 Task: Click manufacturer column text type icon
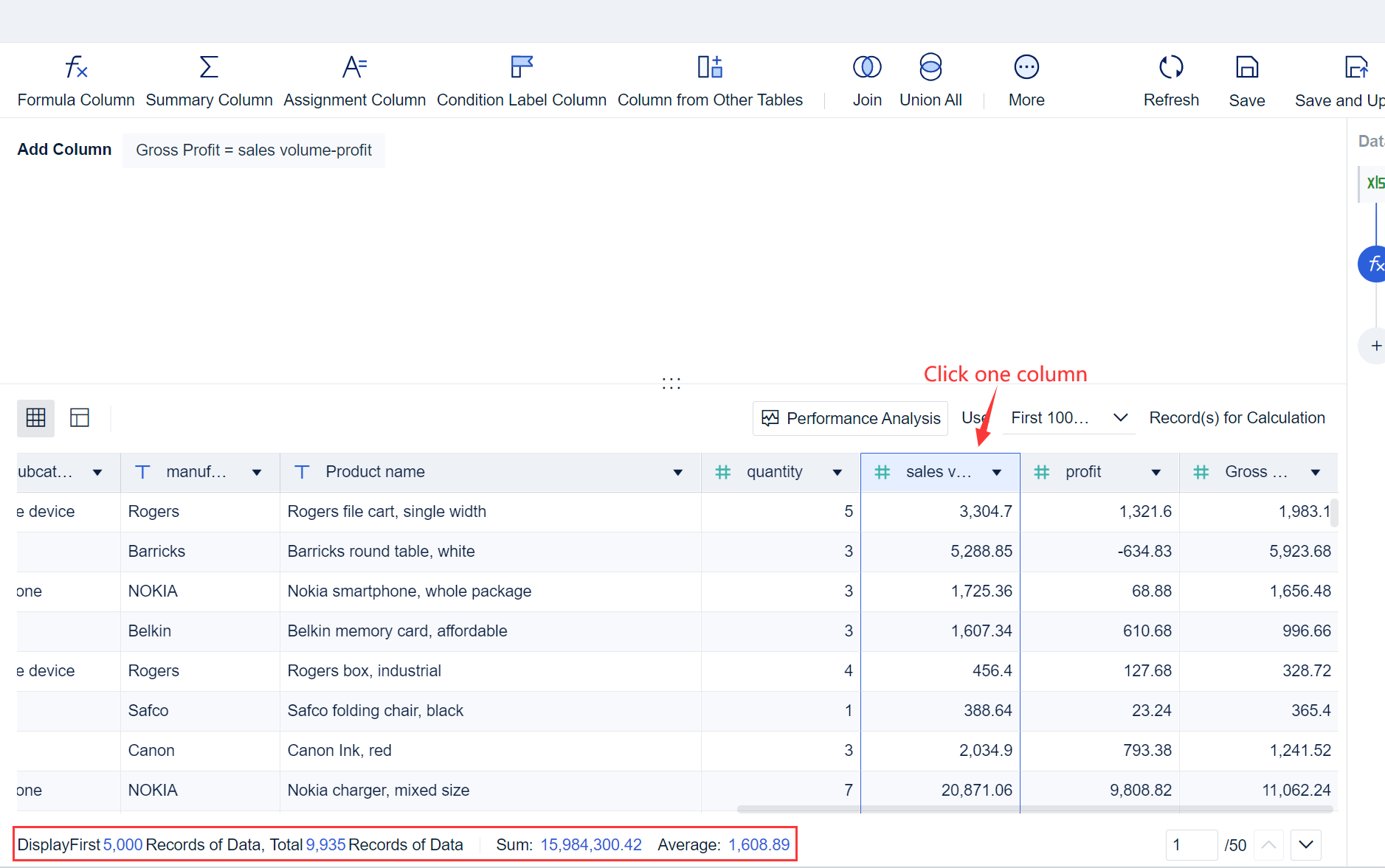[142, 472]
